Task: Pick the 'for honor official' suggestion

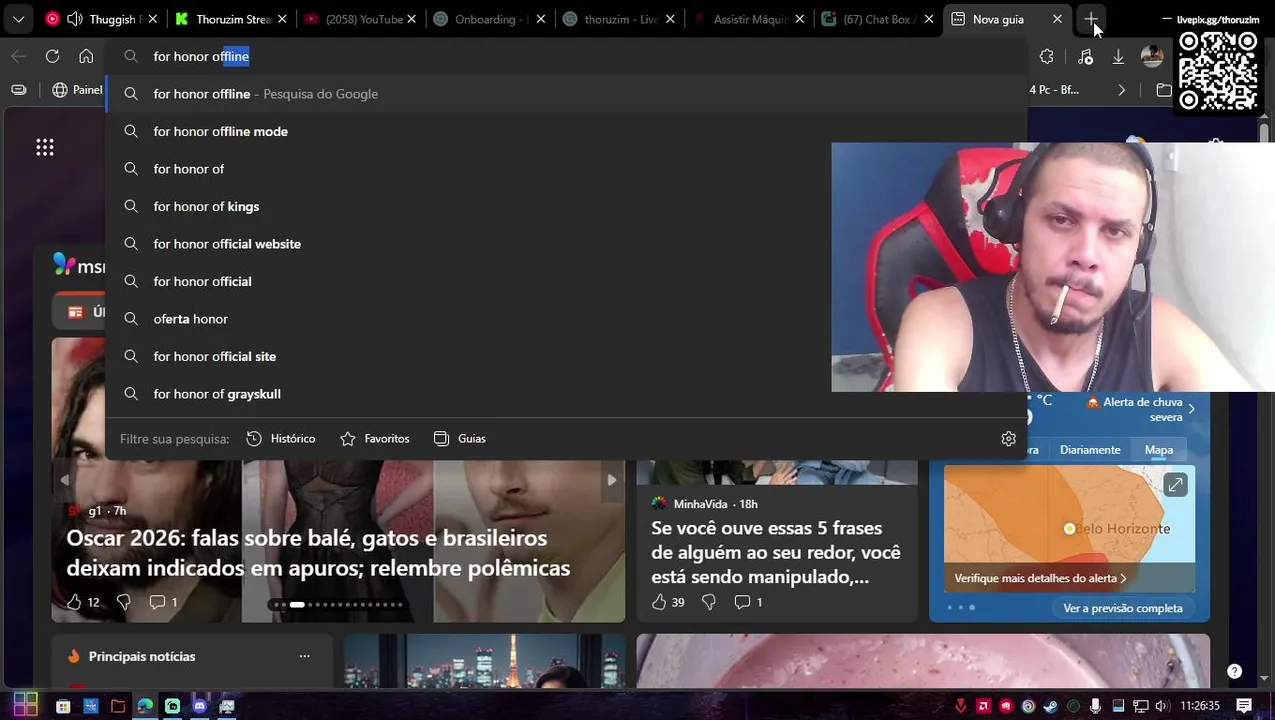Action: click(x=566, y=281)
